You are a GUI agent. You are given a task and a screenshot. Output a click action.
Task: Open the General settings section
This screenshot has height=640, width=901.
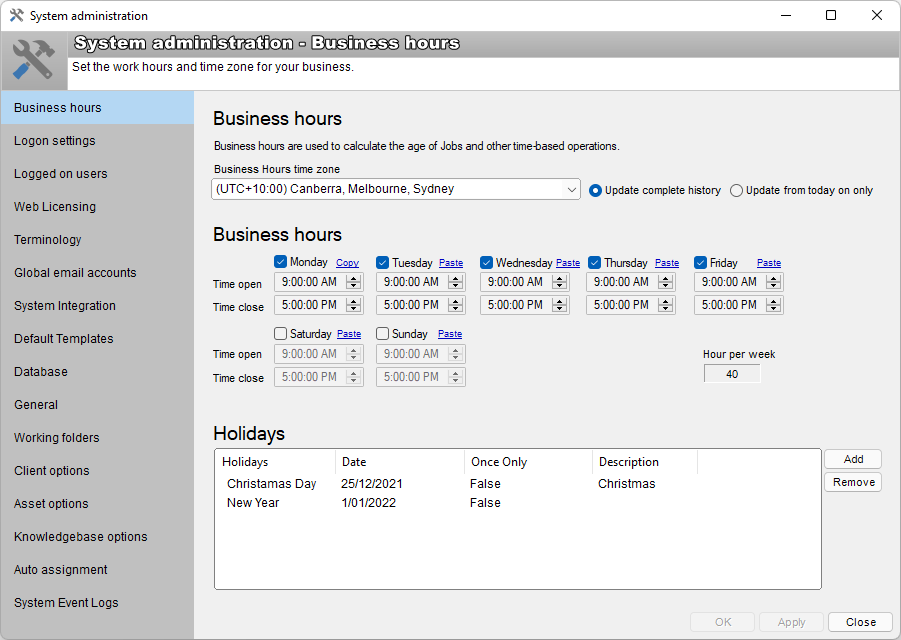coord(97,405)
